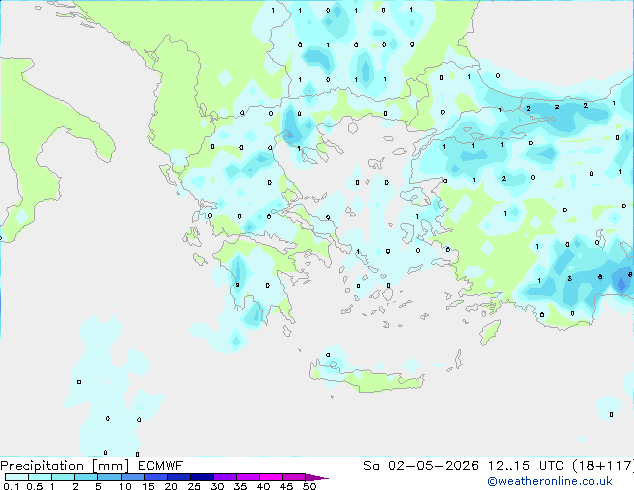
Task: Click the 40–45 mm magenta legend swatch
Action: coord(271,477)
